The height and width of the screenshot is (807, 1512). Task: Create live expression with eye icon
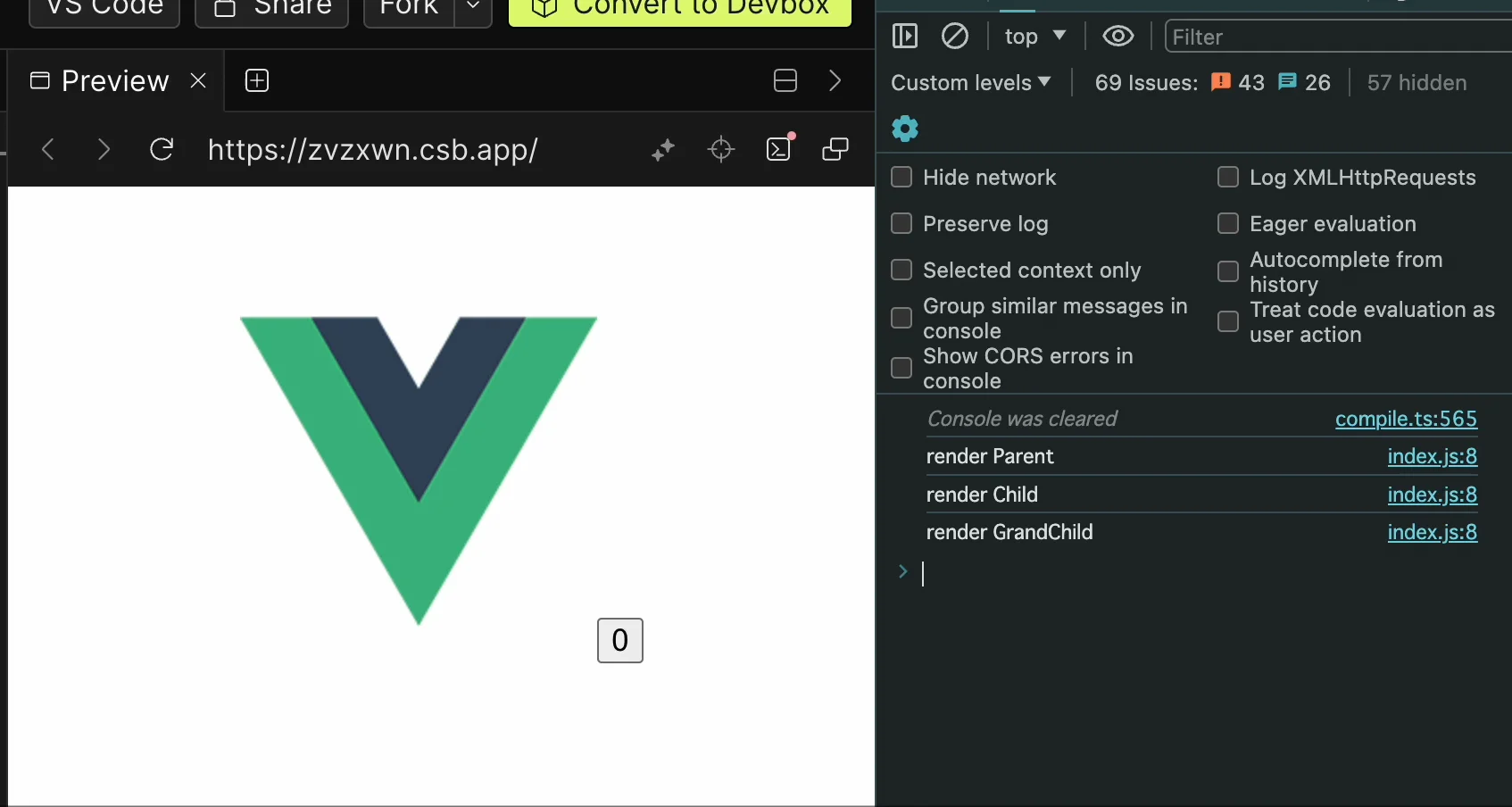point(1118,37)
